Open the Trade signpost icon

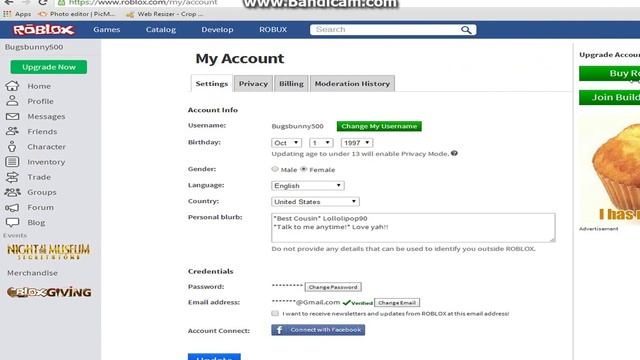coord(12,177)
